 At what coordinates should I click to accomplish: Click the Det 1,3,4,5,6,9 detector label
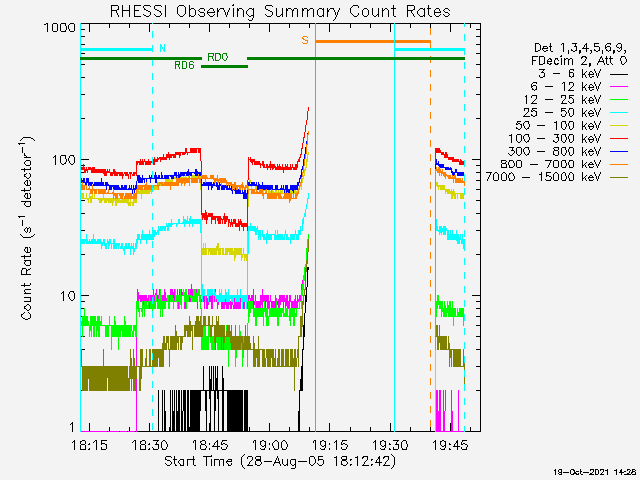coord(580,49)
